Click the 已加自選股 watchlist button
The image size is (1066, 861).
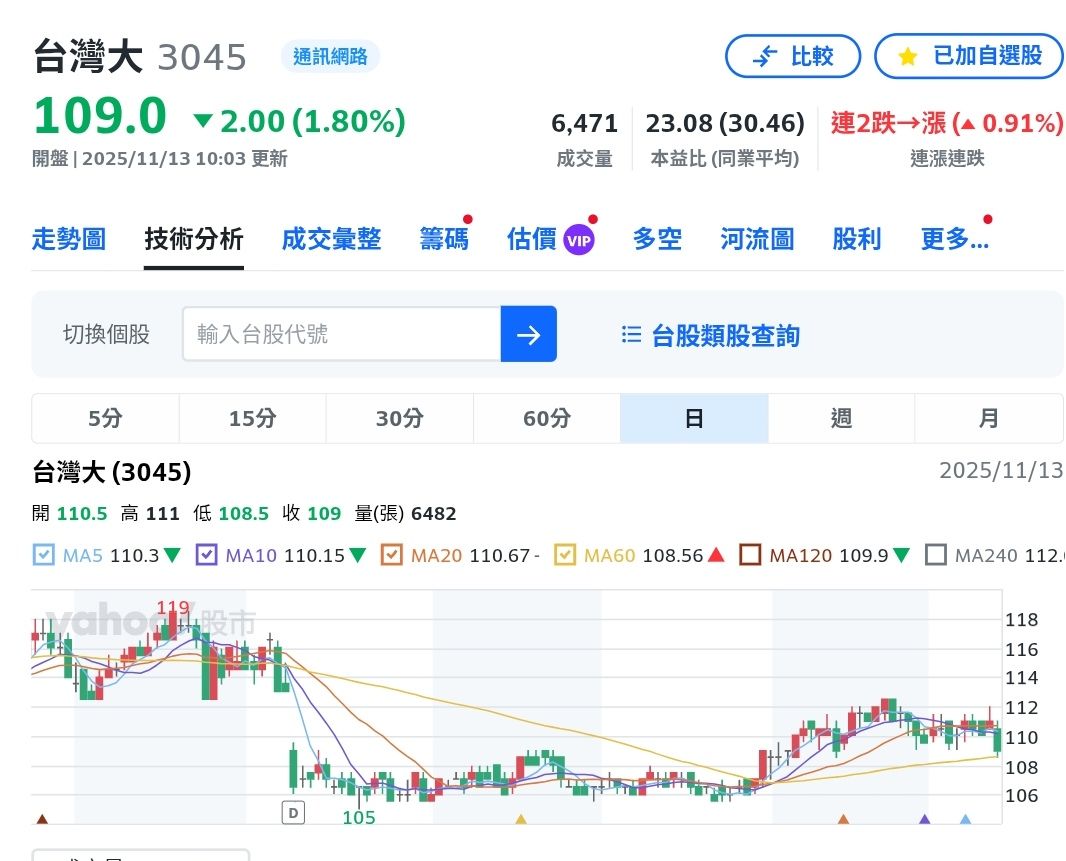click(x=968, y=56)
